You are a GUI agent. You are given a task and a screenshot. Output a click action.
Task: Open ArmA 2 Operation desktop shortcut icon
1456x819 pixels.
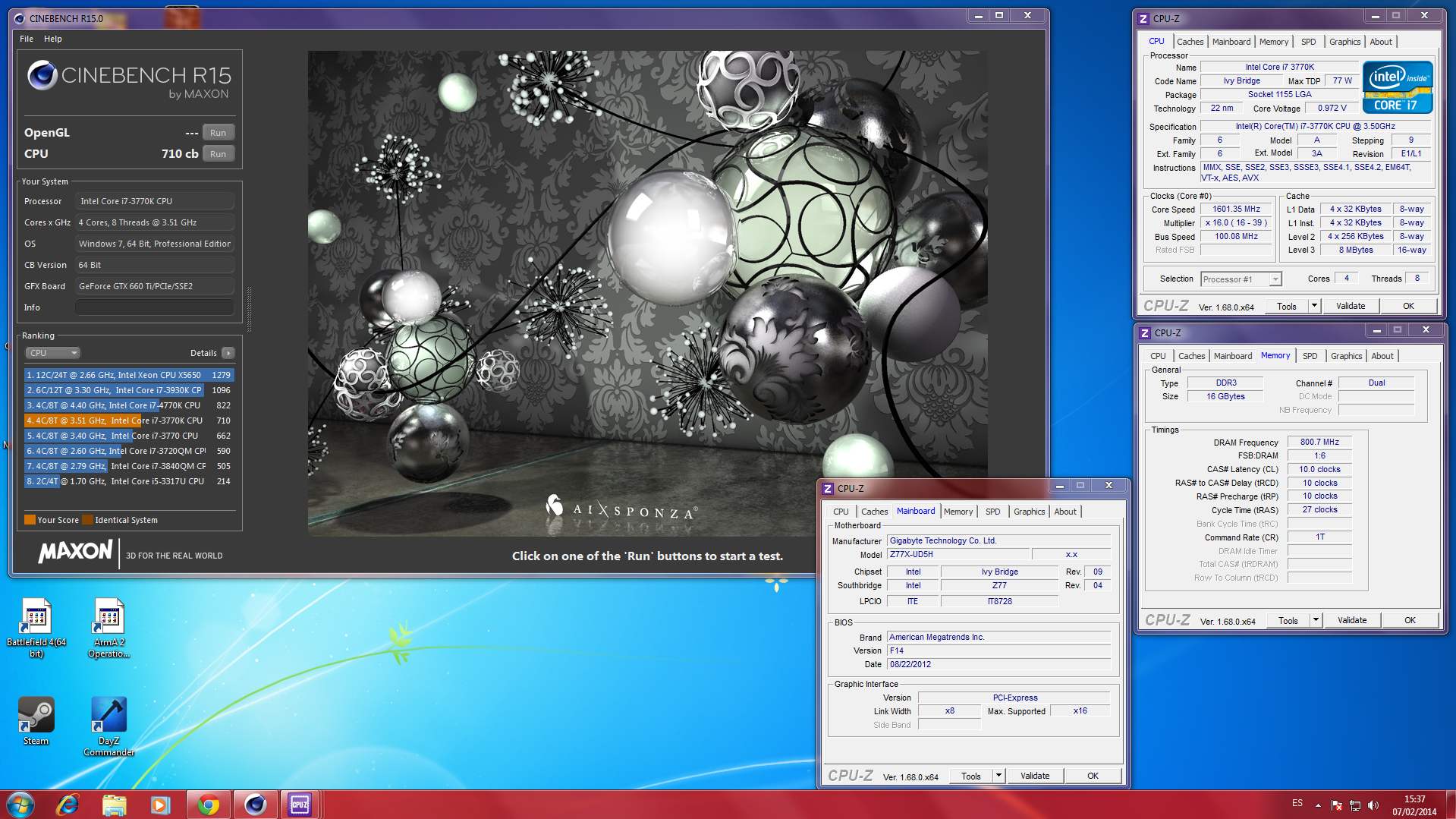pos(108,627)
